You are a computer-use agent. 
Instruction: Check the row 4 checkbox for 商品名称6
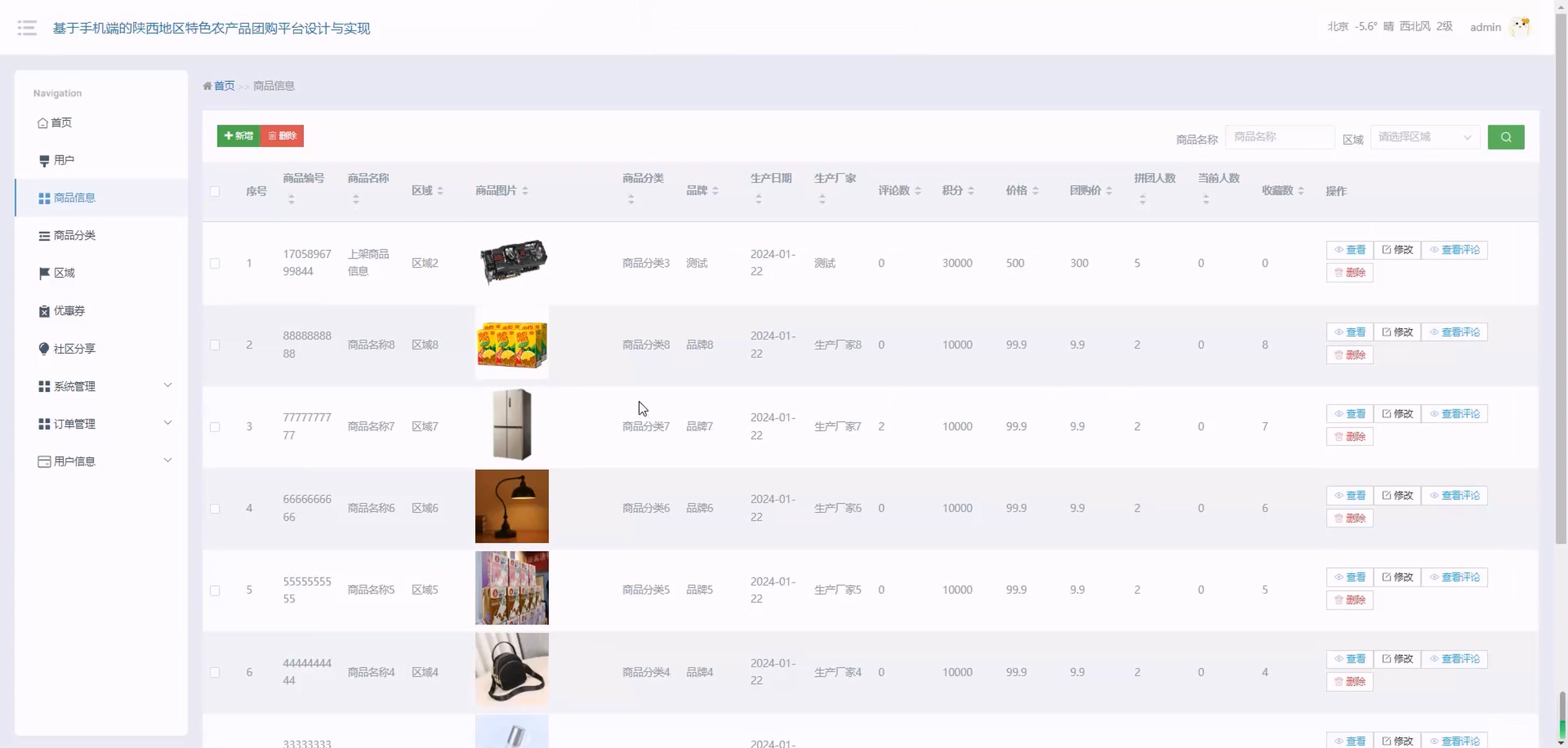point(215,509)
